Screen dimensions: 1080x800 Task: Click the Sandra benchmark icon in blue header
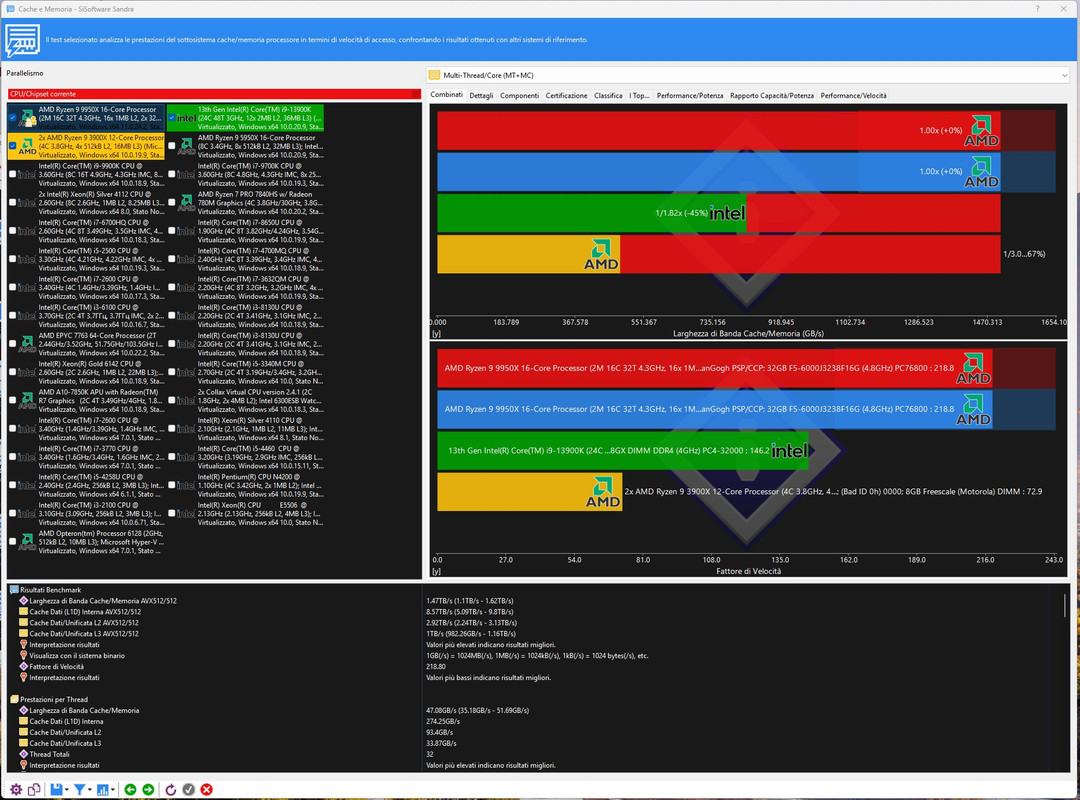(x=22, y=41)
